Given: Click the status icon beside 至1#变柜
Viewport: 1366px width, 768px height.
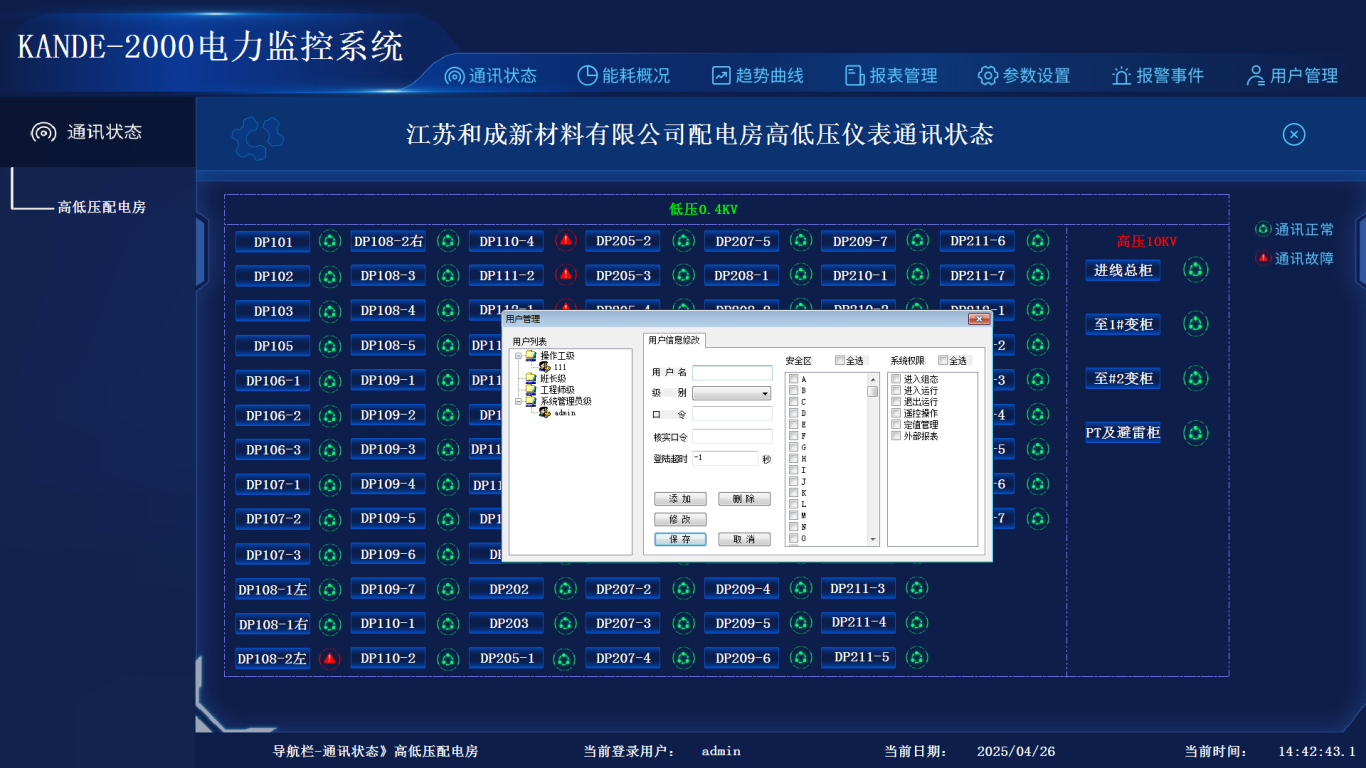Looking at the screenshot, I should click(x=1196, y=323).
